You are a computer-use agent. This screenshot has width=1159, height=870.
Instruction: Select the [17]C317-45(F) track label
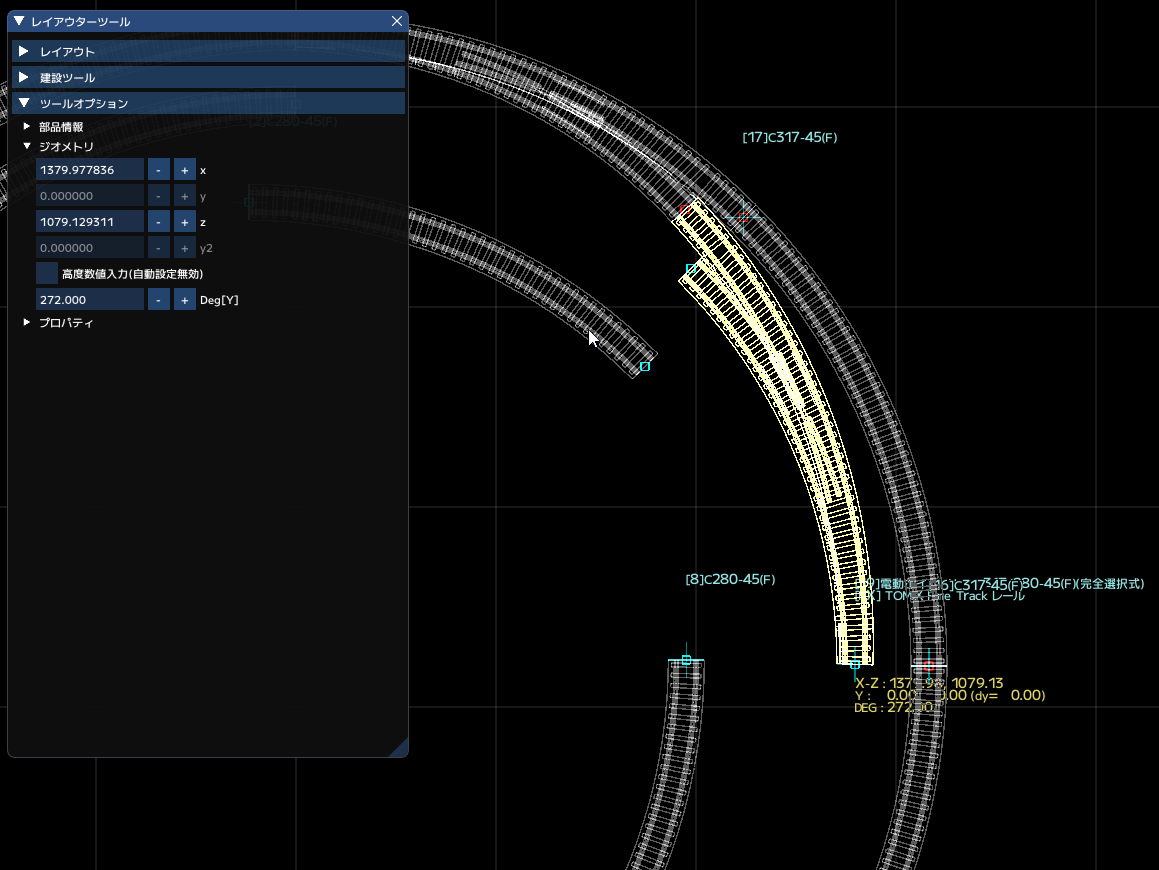click(789, 137)
